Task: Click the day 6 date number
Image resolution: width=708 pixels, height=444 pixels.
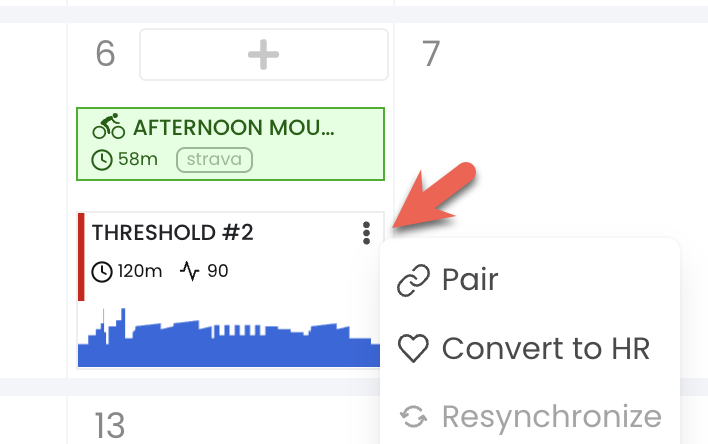Action: coord(105,54)
